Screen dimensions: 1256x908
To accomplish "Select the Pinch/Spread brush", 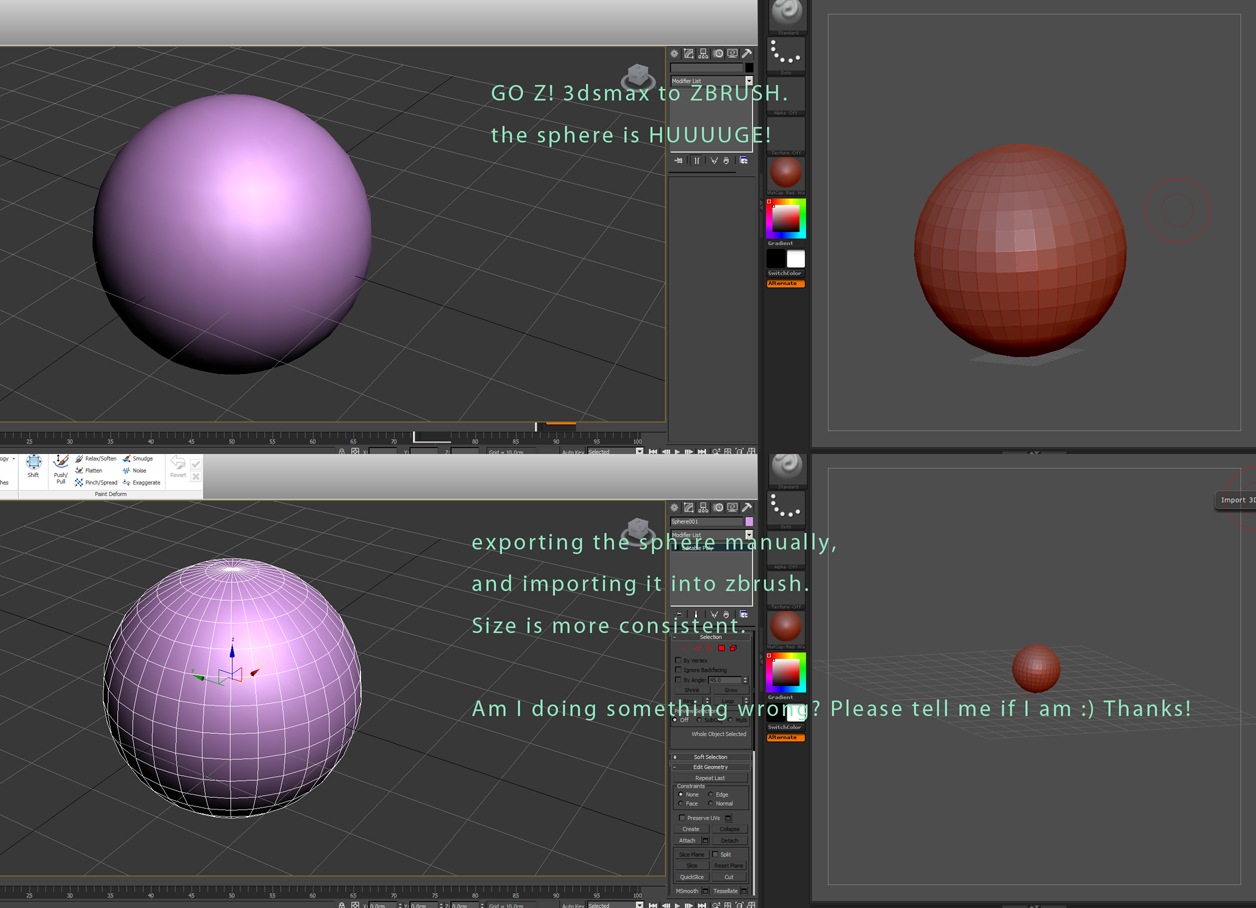I will click(x=96, y=482).
